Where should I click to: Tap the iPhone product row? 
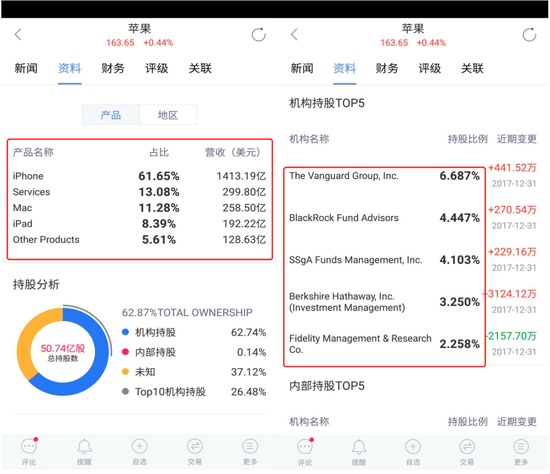[x=140, y=176]
